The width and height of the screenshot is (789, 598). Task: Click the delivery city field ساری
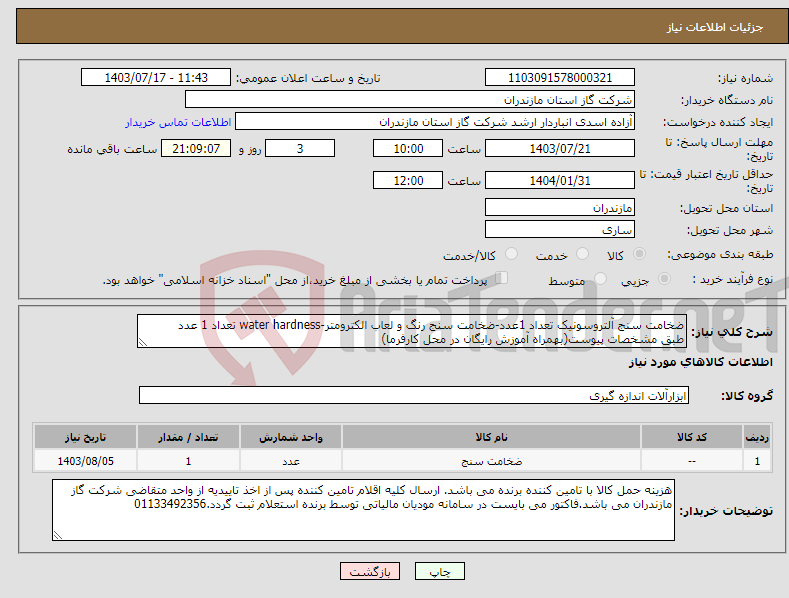pyautogui.click(x=560, y=230)
